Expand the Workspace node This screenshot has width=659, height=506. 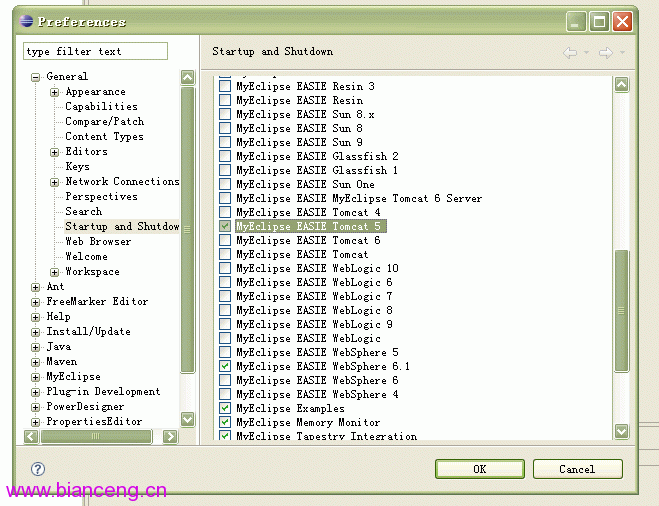[x=54, y=272]
